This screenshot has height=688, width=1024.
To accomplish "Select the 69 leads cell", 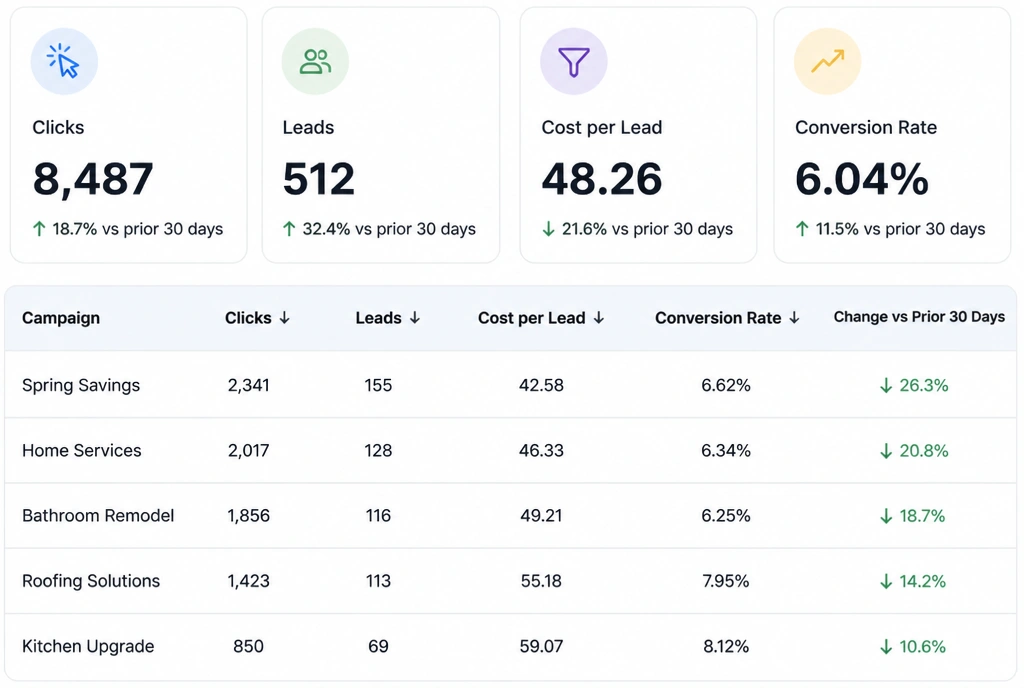I will click(x=378, y=646).
